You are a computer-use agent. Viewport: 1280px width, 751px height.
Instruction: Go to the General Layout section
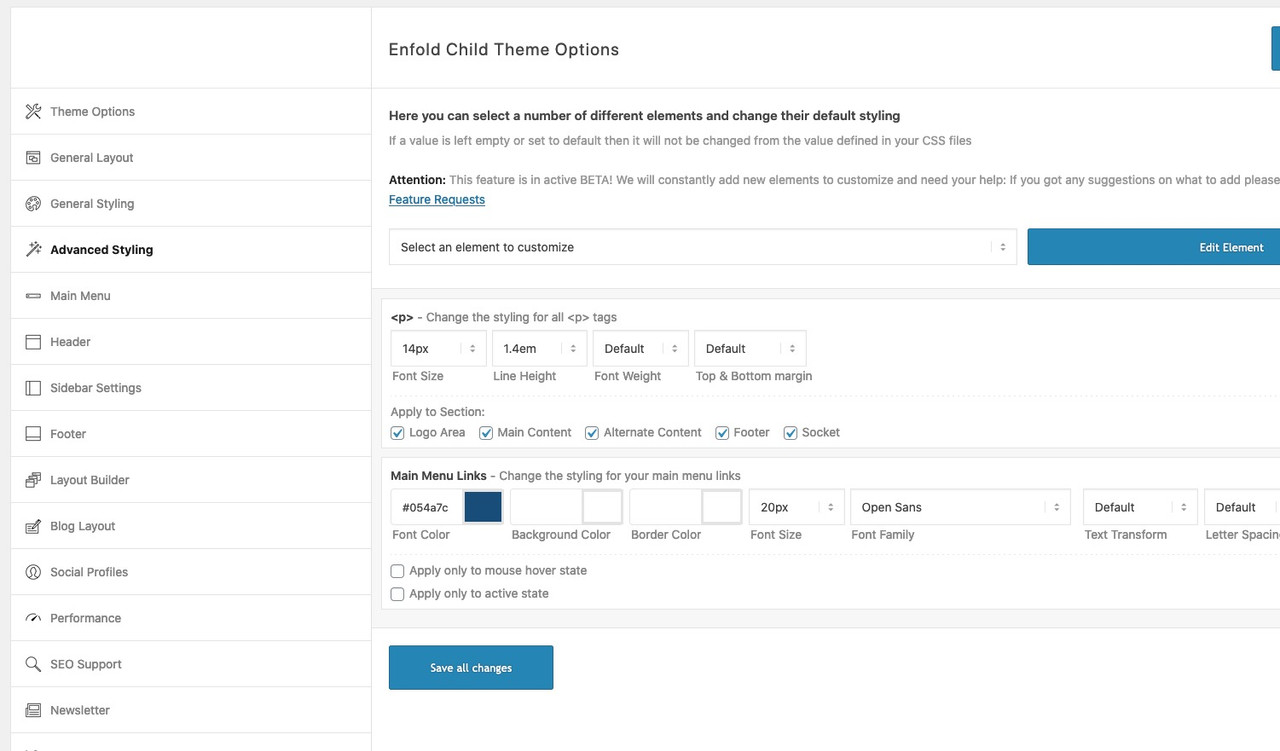coord(191,157)
